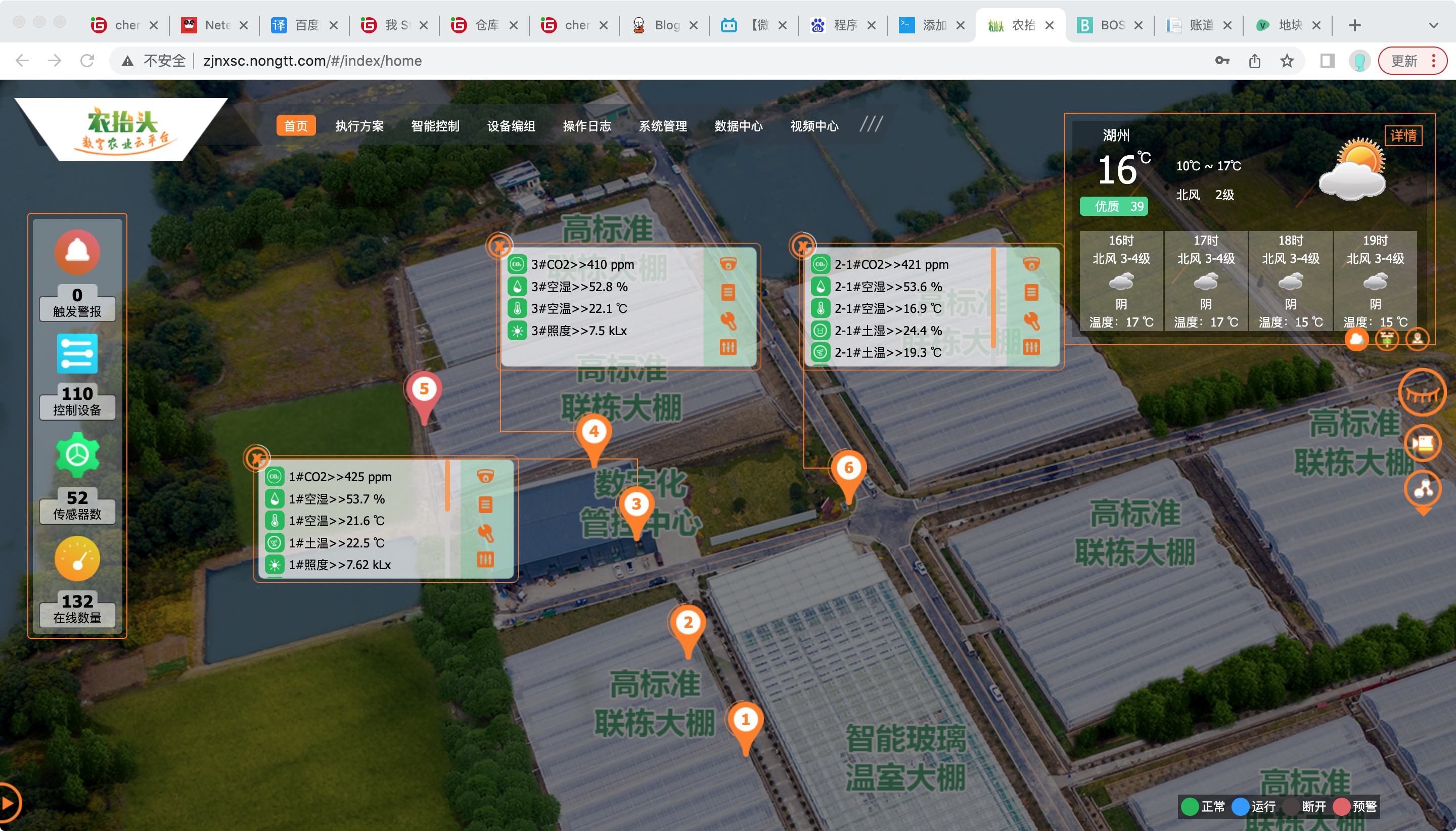Close the 1# sensor data panel
This screenshot has height=831, width=1456.
[257, 458]
